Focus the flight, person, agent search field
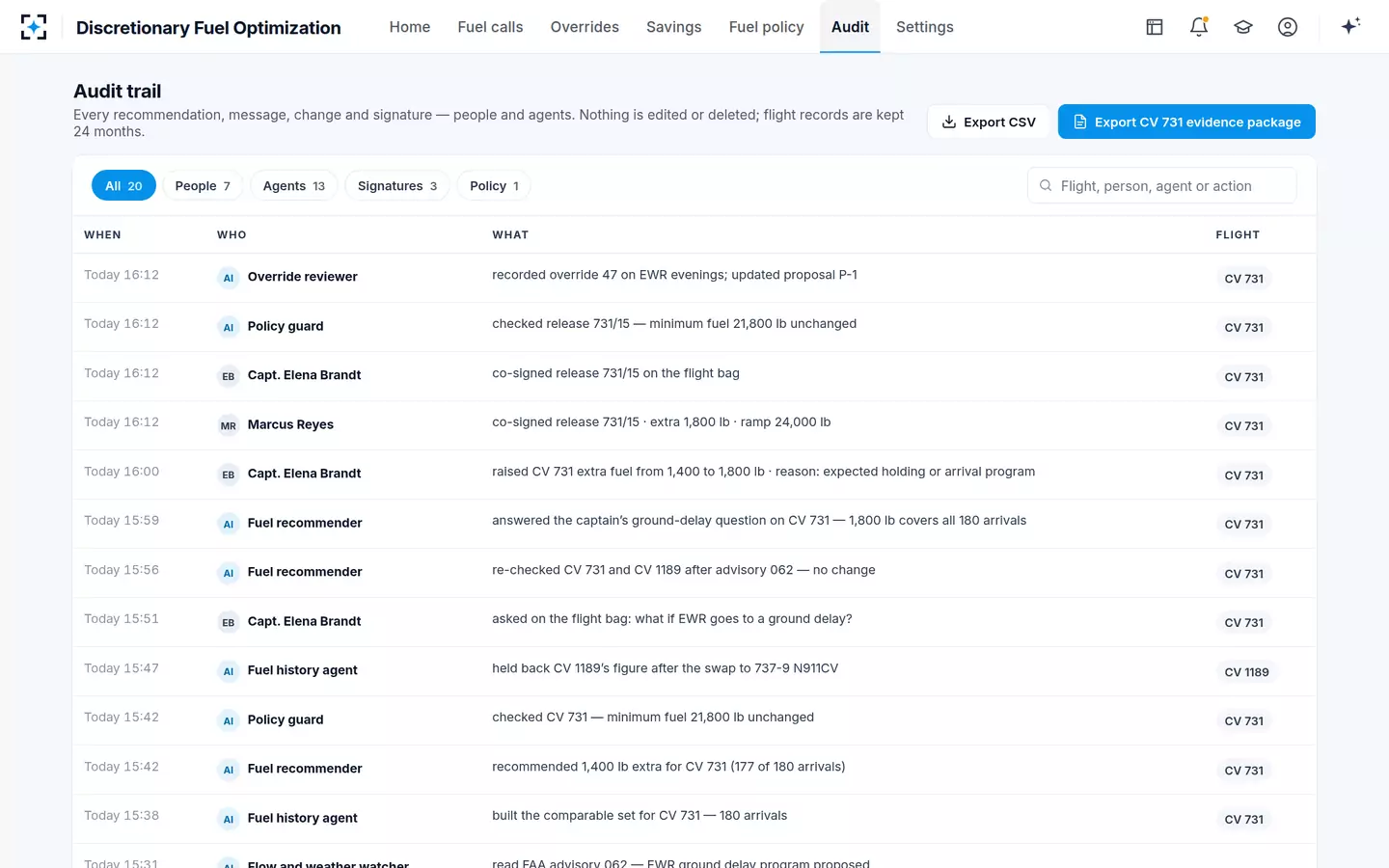 coord(1162,185)
